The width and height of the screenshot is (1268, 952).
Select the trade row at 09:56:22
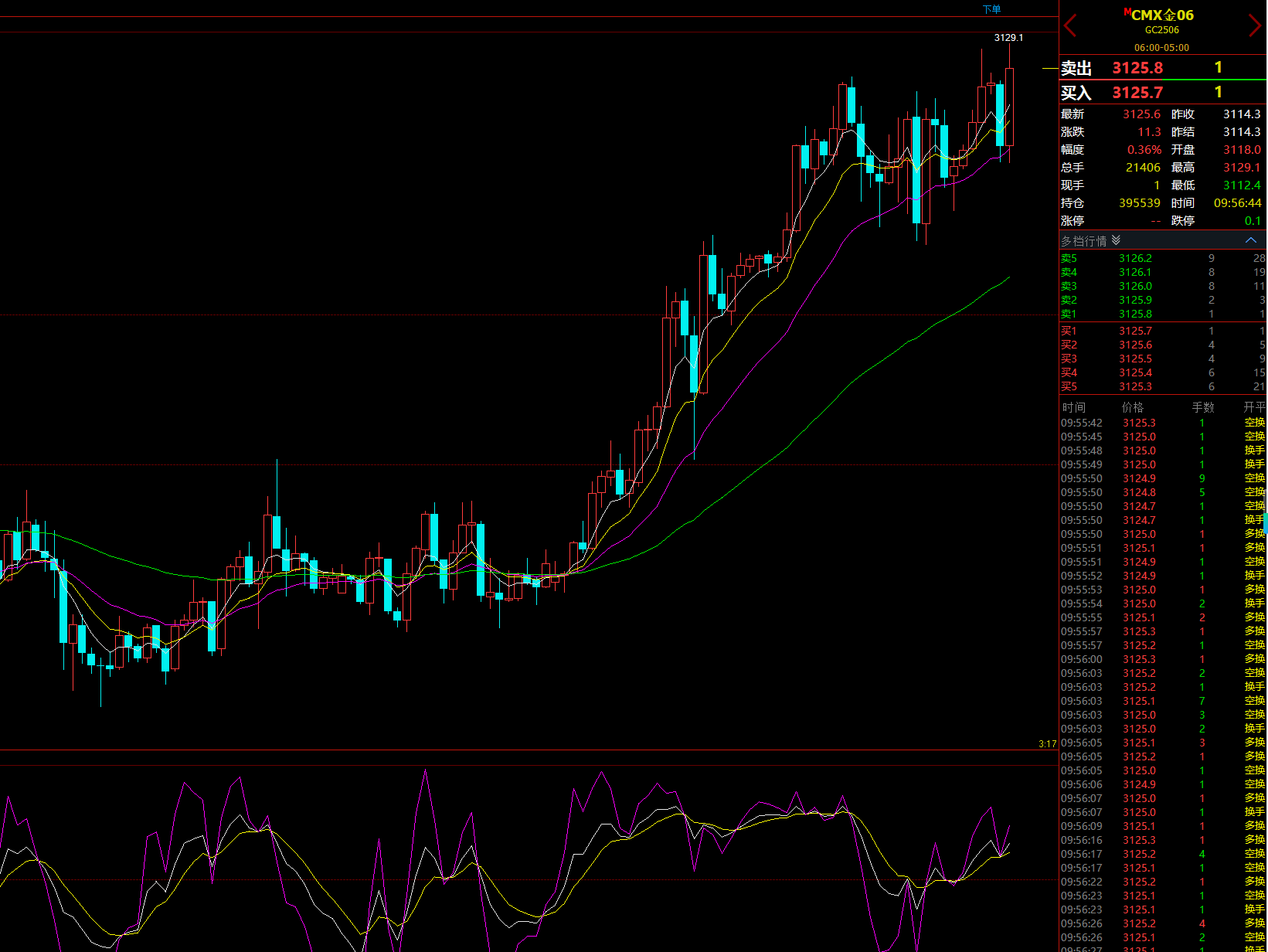point(1163,882)
